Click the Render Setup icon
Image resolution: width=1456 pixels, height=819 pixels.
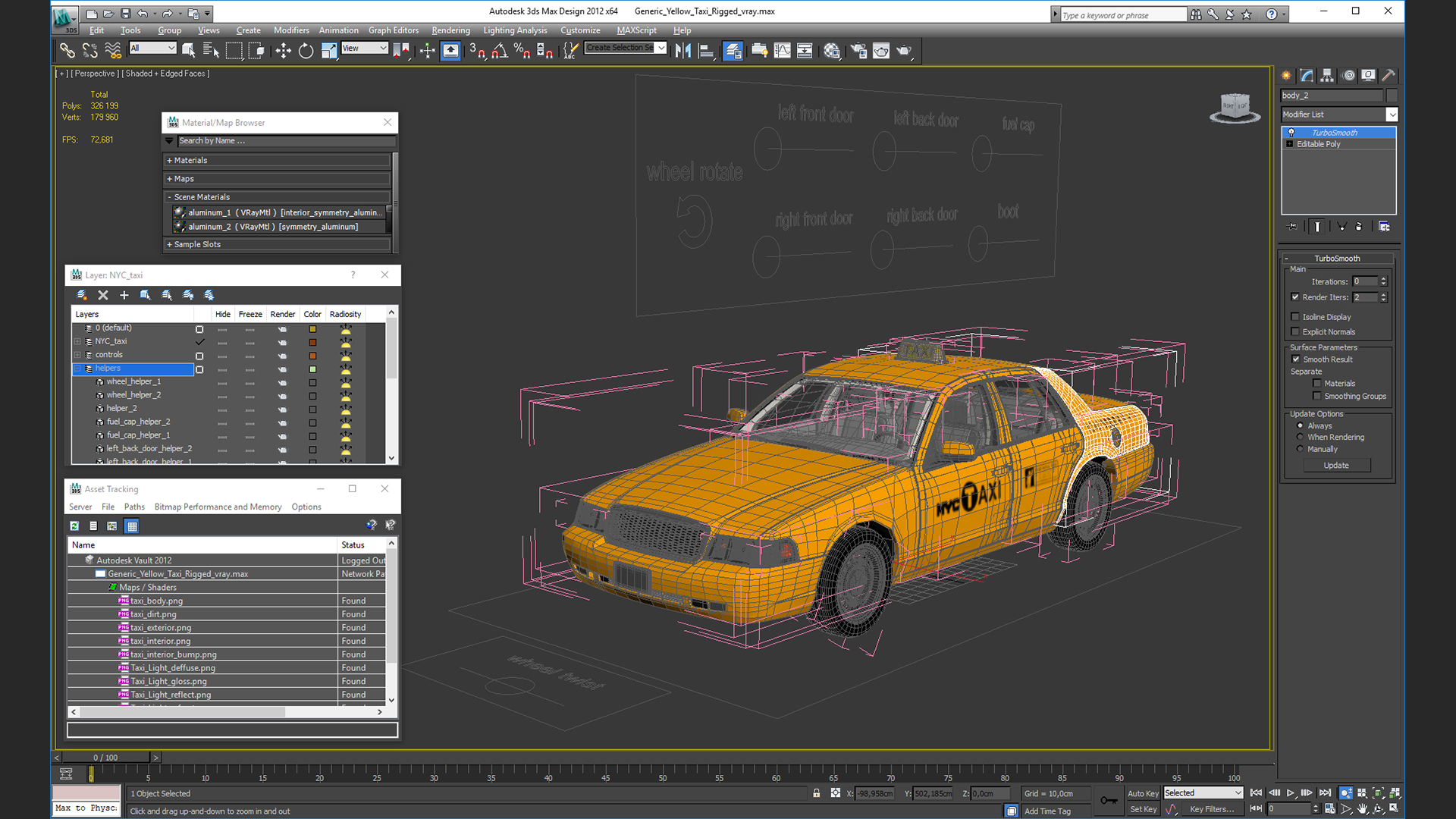point(858,51)
